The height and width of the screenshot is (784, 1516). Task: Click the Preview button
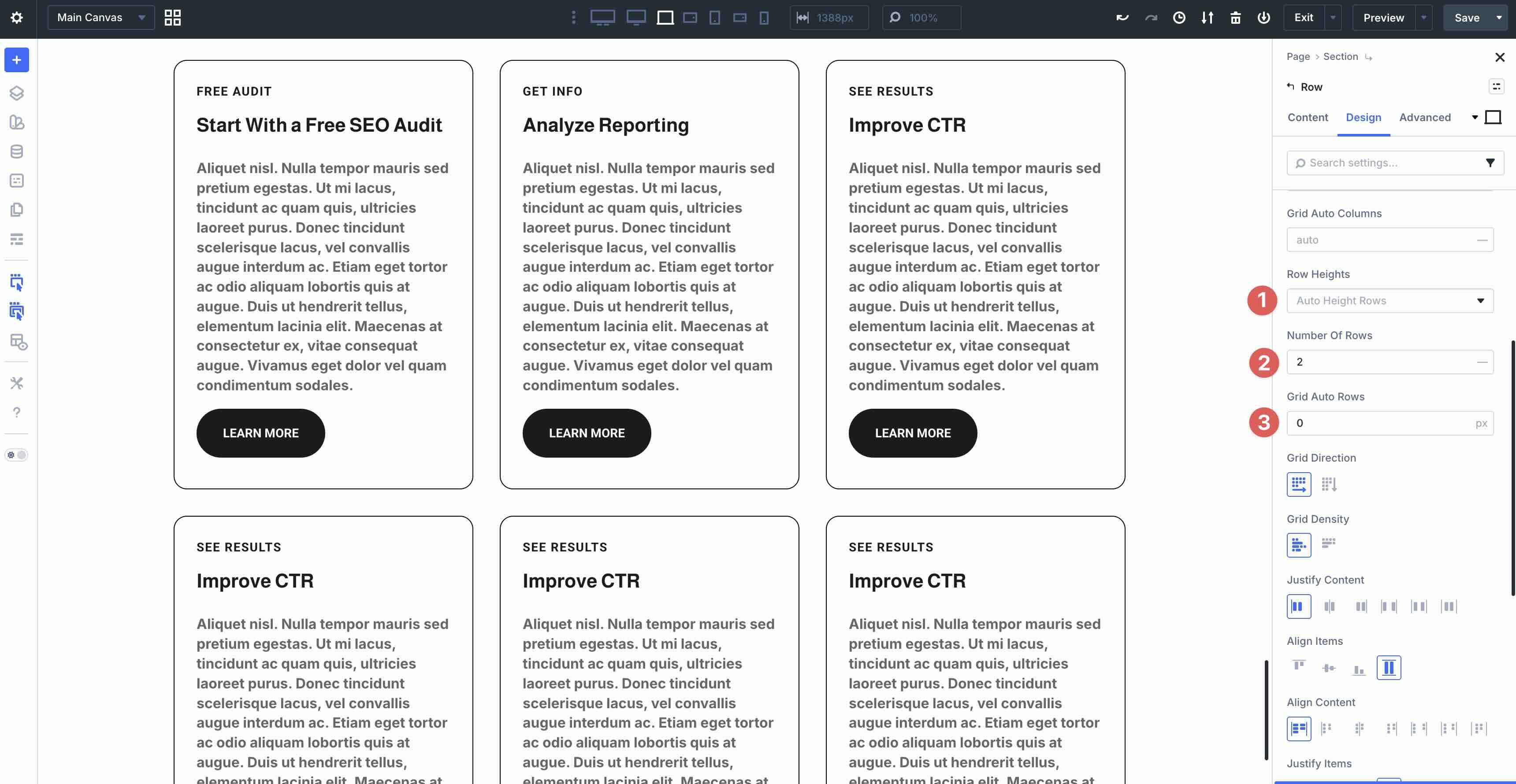point(1384,17)
